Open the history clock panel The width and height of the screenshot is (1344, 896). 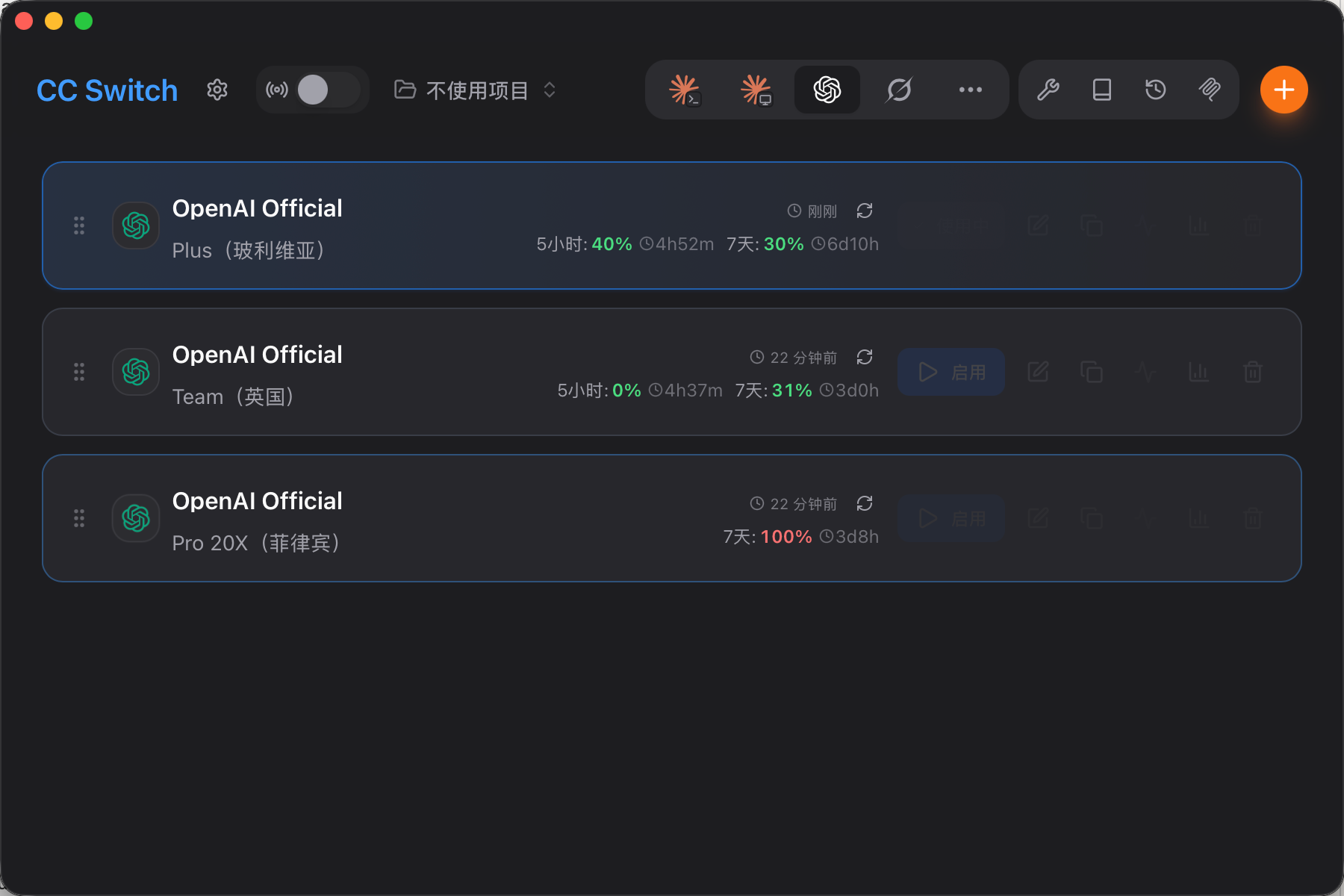pyautogui.click(x=1156, y=90)
